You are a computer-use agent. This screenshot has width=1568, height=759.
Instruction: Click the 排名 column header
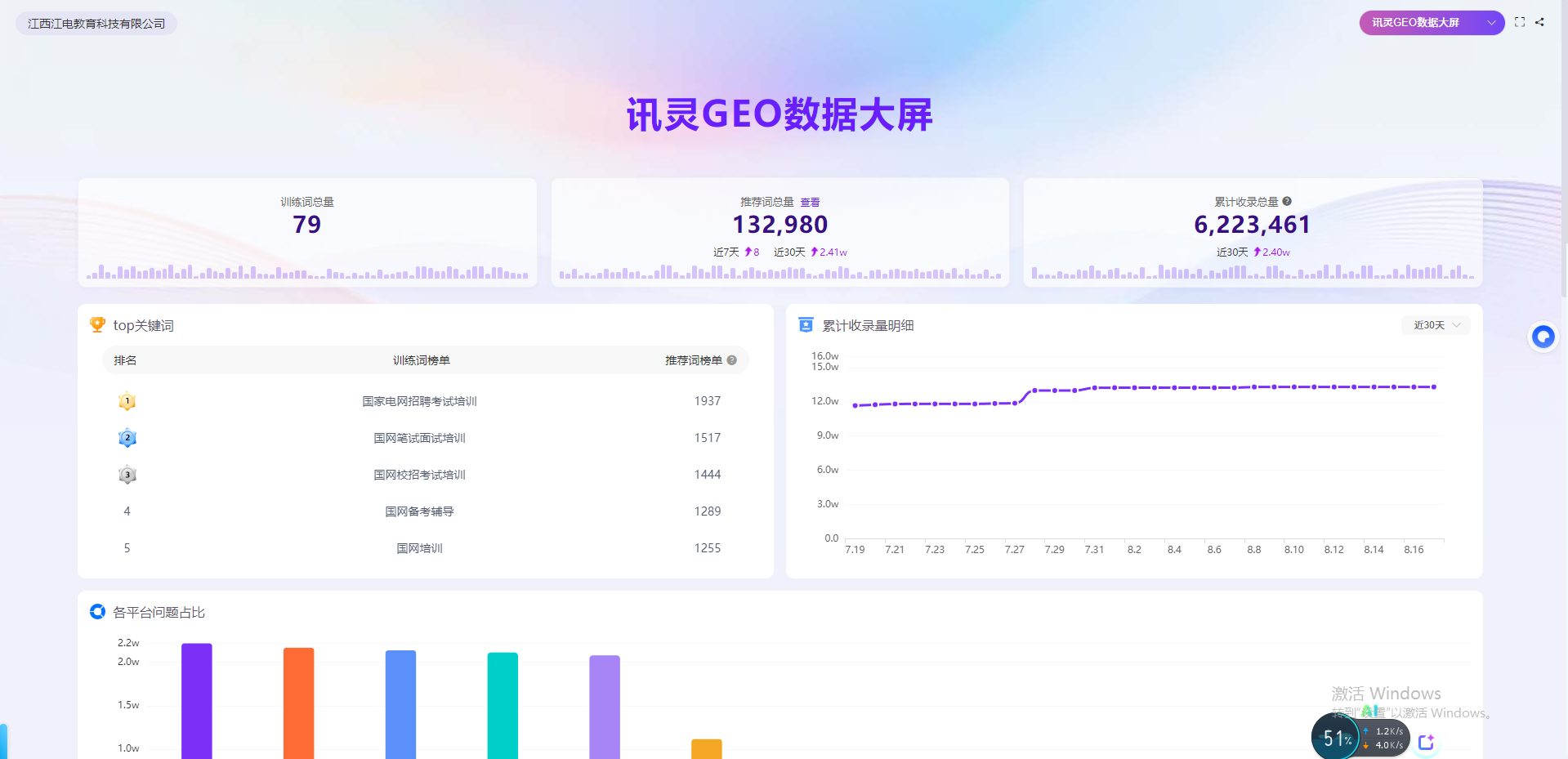tap(125, 360)
